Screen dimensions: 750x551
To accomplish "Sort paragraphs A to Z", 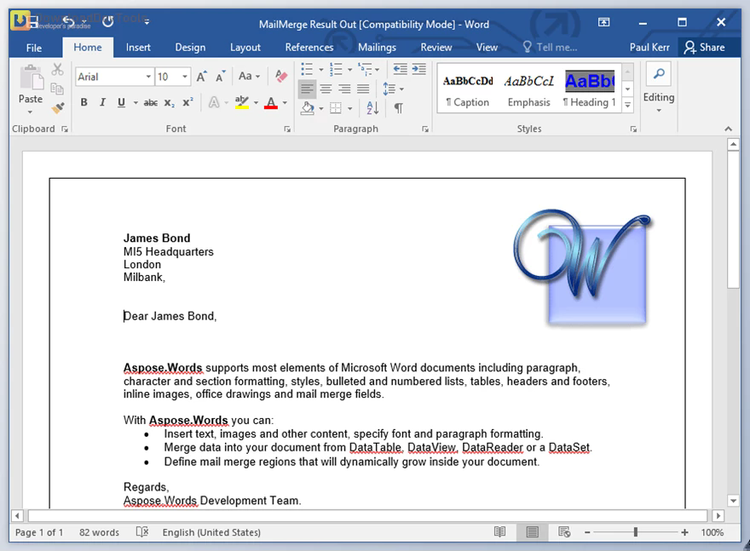I will pyautogui.click(x=373, y=108).
